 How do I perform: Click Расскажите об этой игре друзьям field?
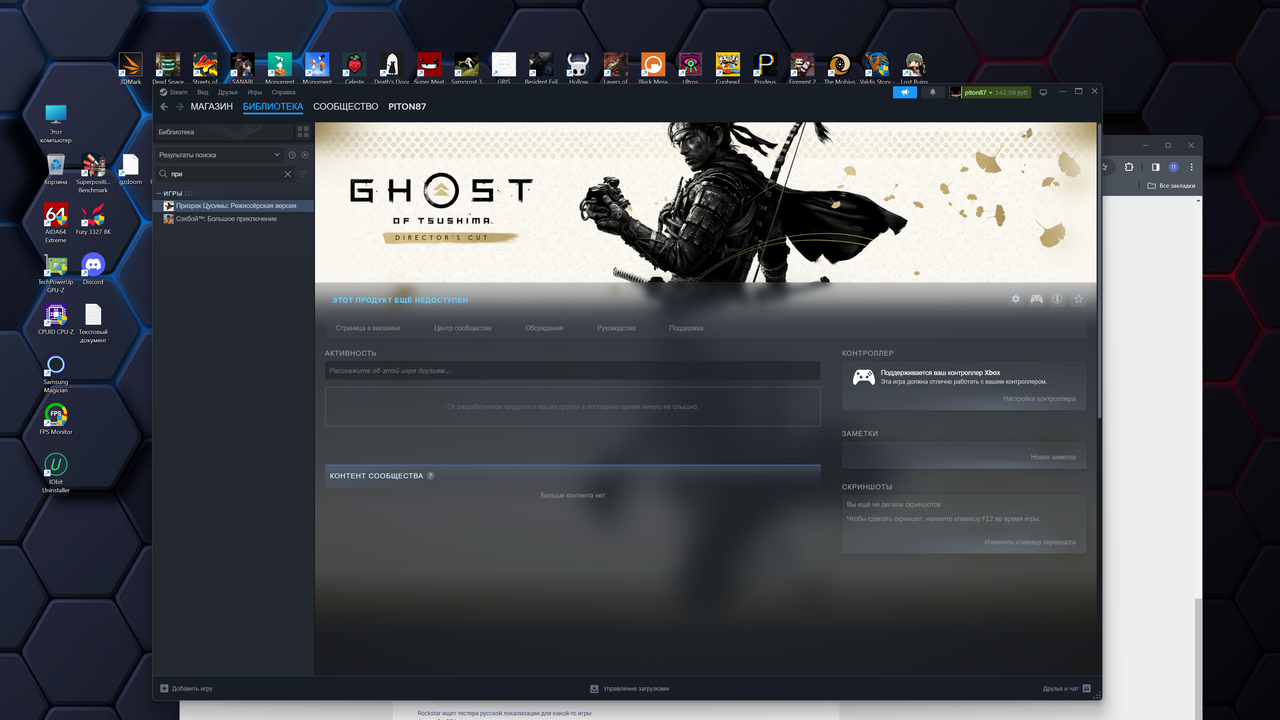(572, 371)
